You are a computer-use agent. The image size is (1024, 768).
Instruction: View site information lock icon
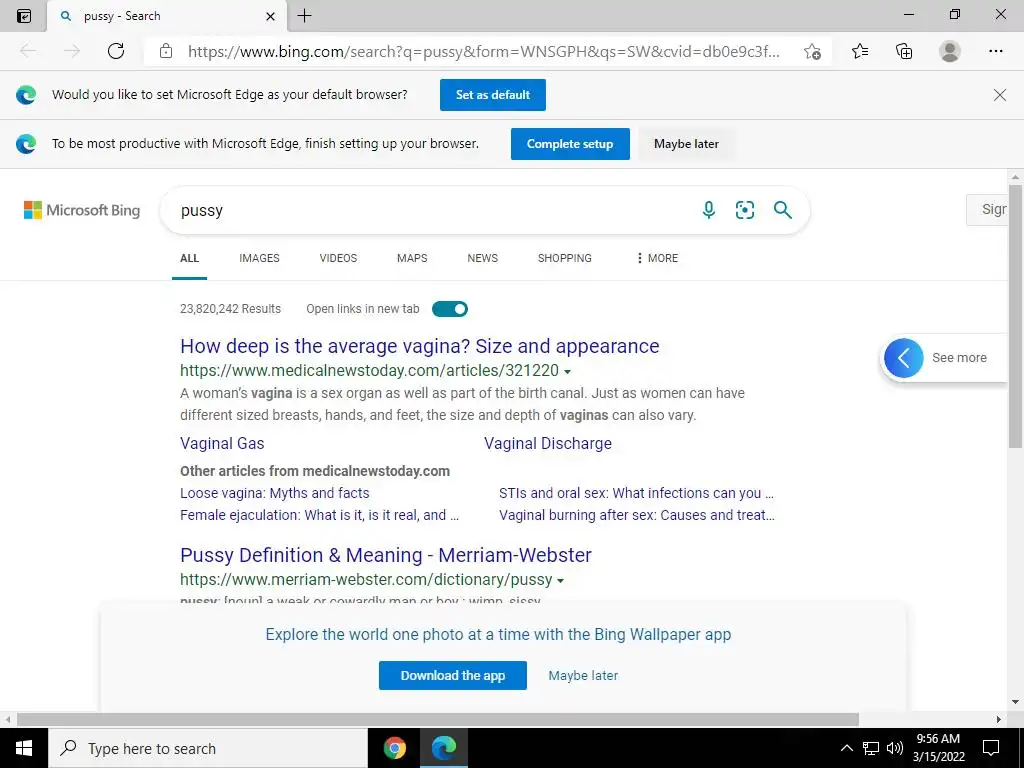tap(166, 51)
